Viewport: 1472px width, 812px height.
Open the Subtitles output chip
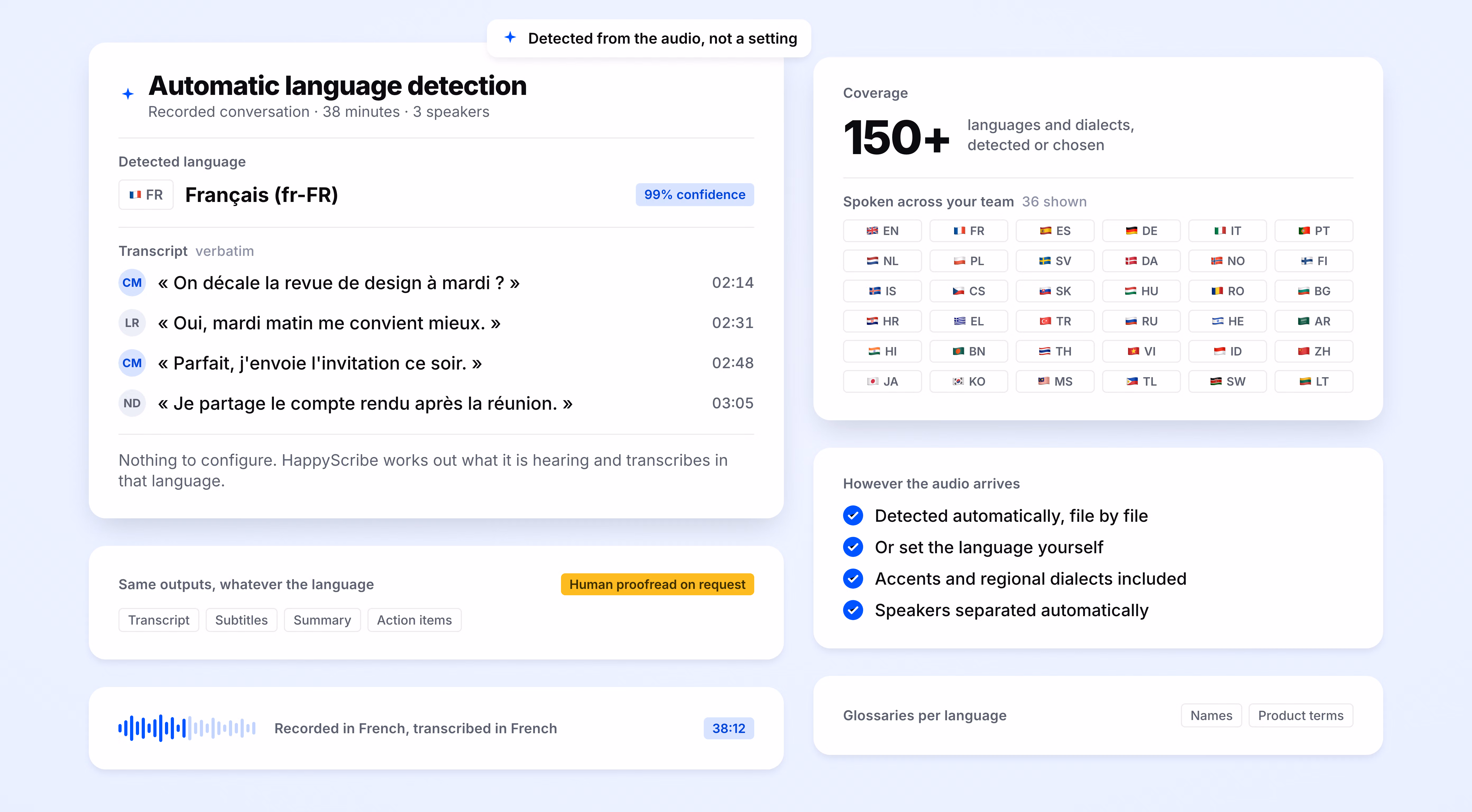coord(242,620)
